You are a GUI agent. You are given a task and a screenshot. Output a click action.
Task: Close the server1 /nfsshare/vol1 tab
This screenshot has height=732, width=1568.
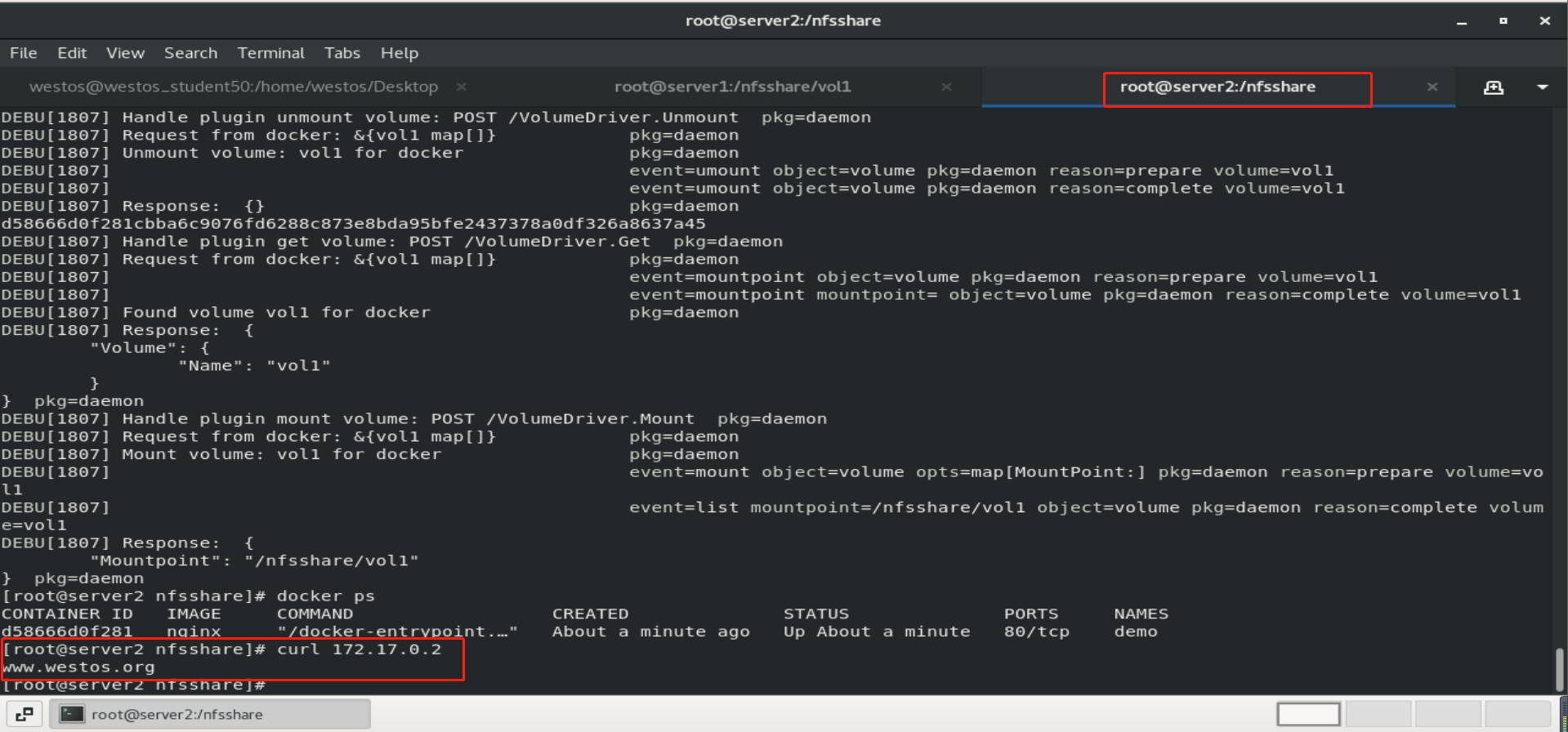click(x=946, y=87)
